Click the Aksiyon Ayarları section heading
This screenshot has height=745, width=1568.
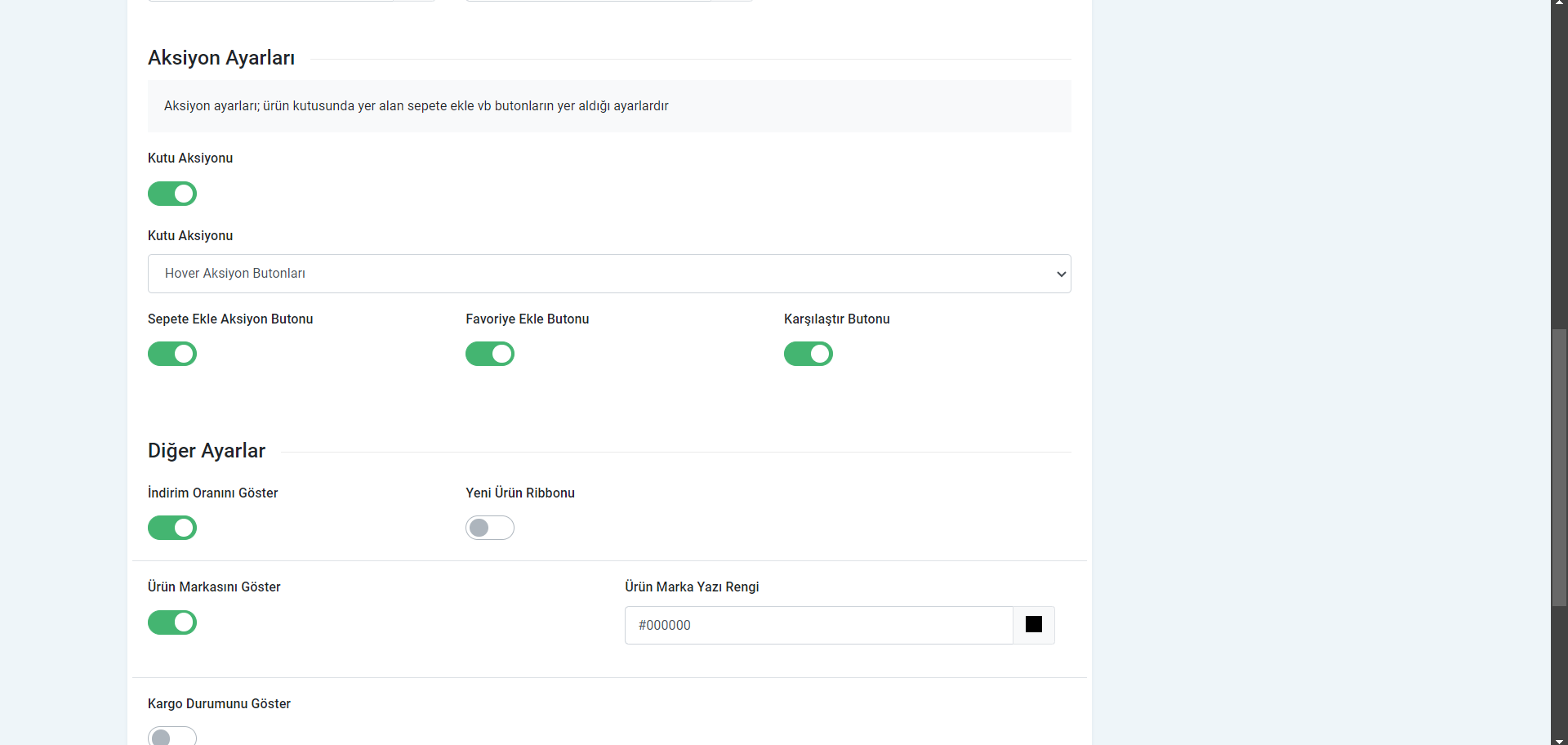coord(221,58)
